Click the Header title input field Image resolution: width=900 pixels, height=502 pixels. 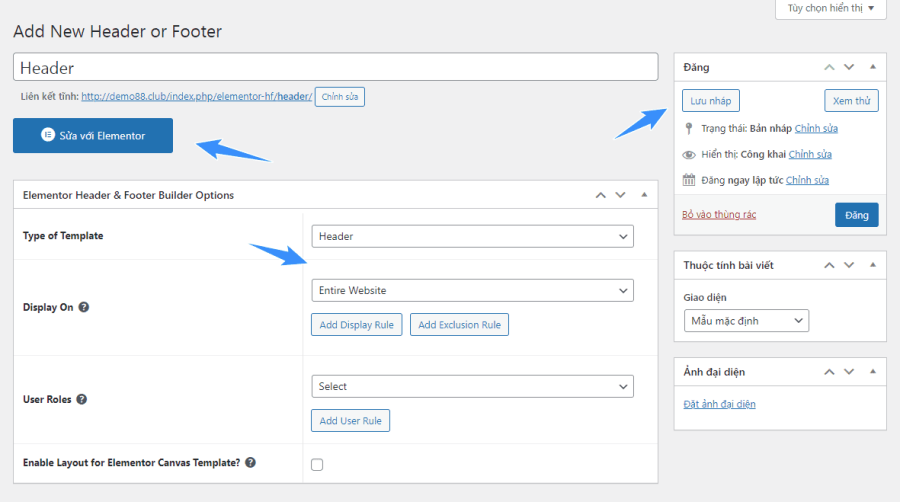335,67
